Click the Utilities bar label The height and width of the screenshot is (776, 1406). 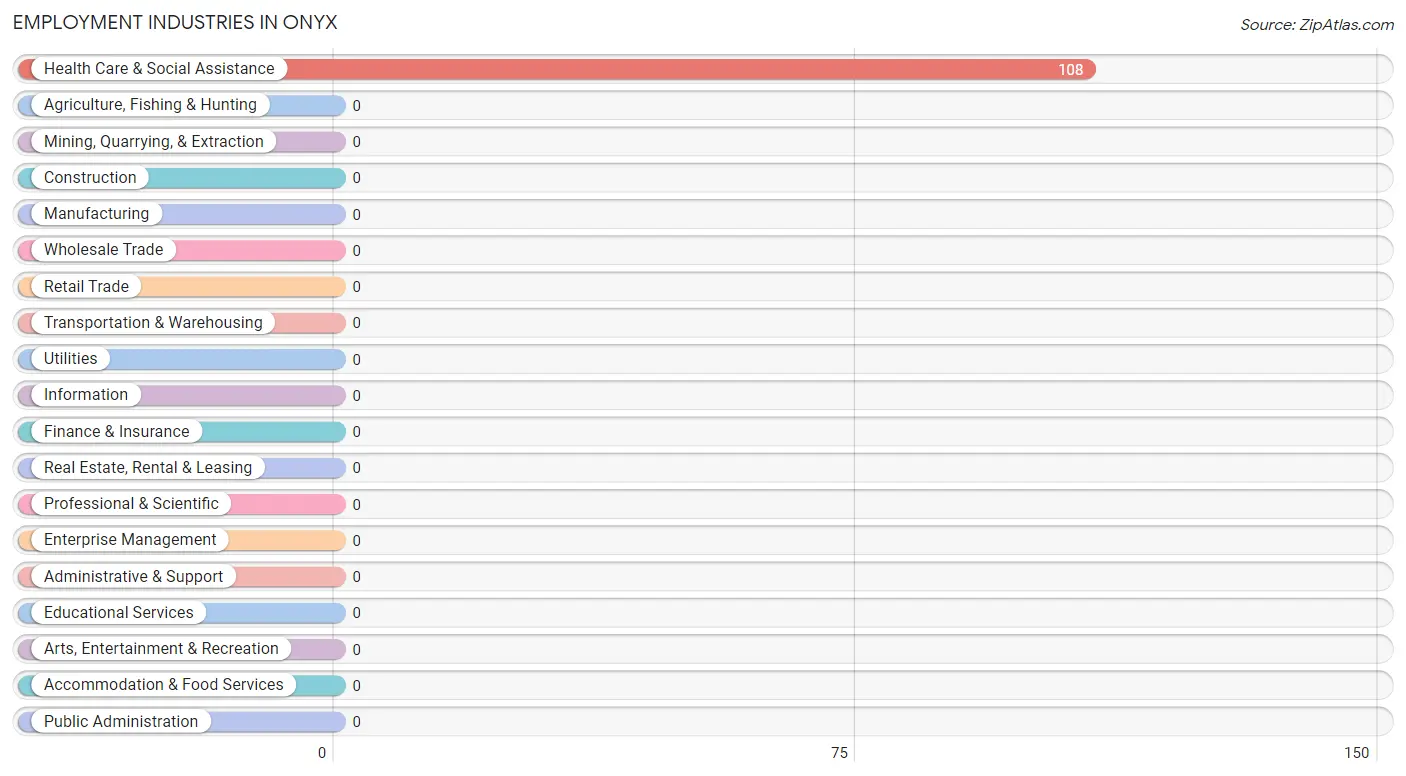pyautogui.click(x=71, y=359)
